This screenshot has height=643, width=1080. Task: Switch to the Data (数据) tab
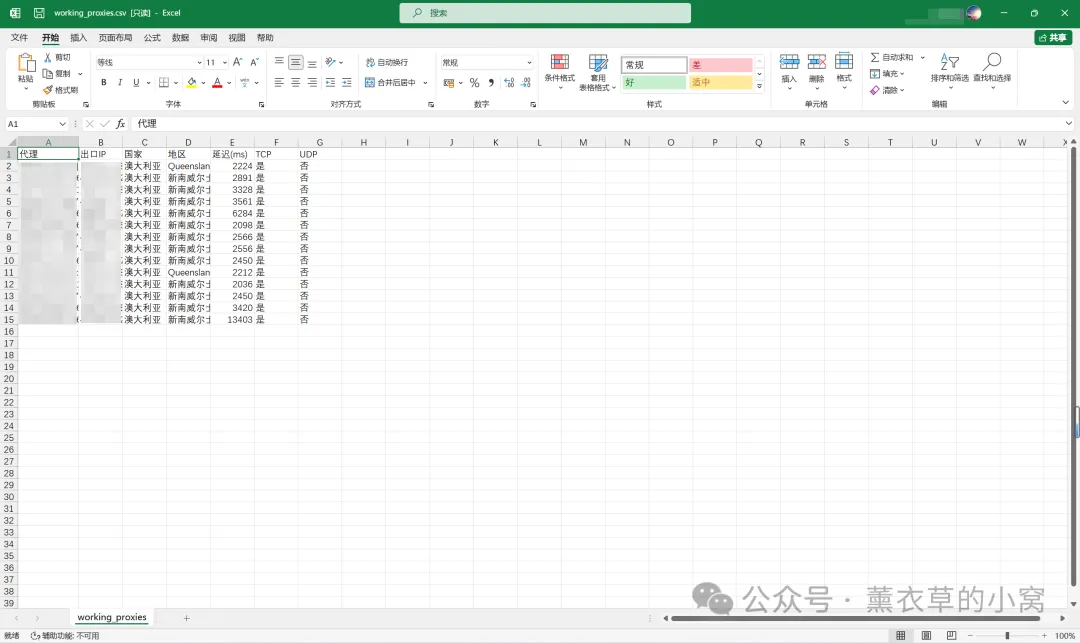pos(180,38)
